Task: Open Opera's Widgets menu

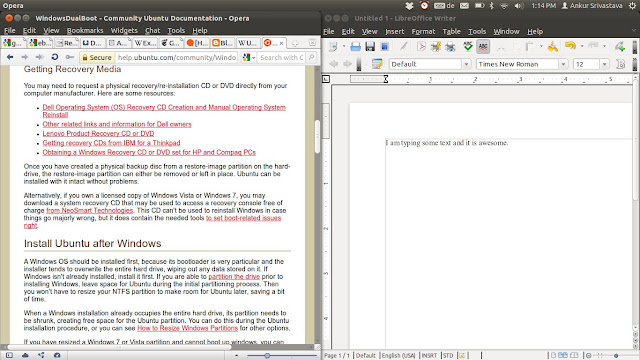Action: (124, 31)
